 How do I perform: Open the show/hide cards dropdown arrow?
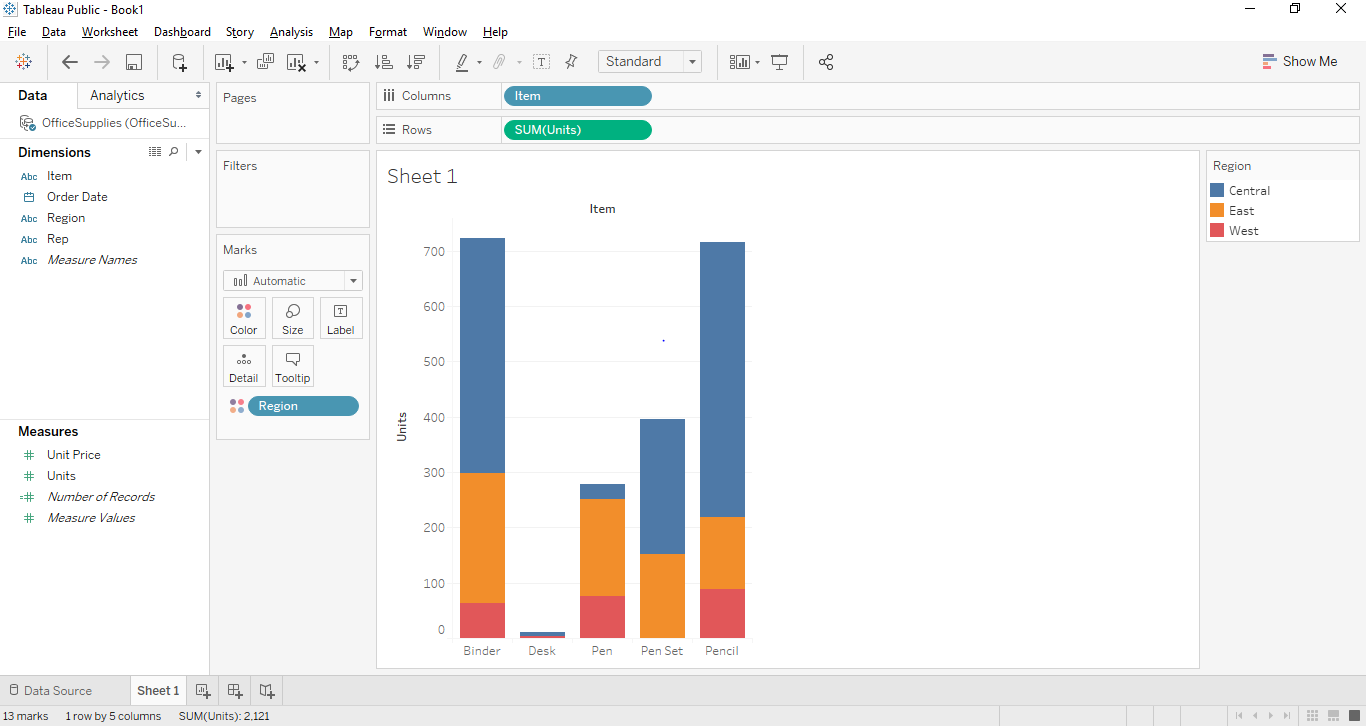coord(757,62)
